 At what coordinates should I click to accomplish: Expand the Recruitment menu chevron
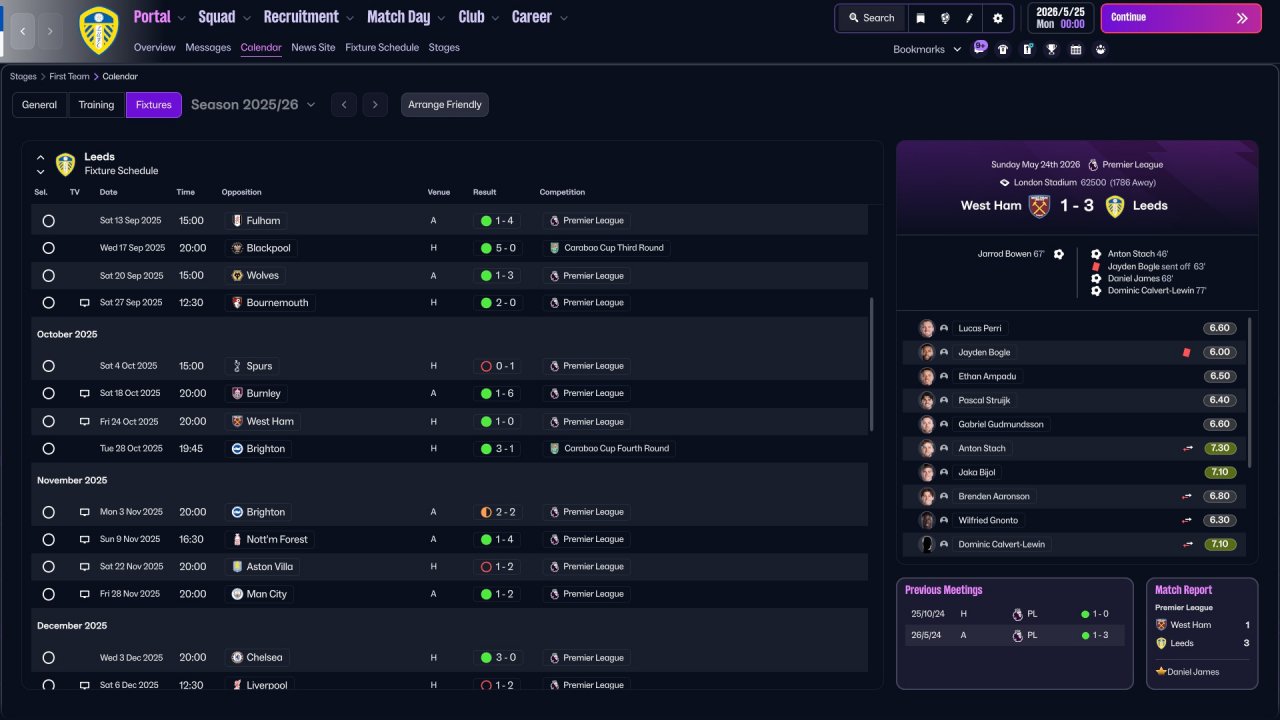pos(350,18)
